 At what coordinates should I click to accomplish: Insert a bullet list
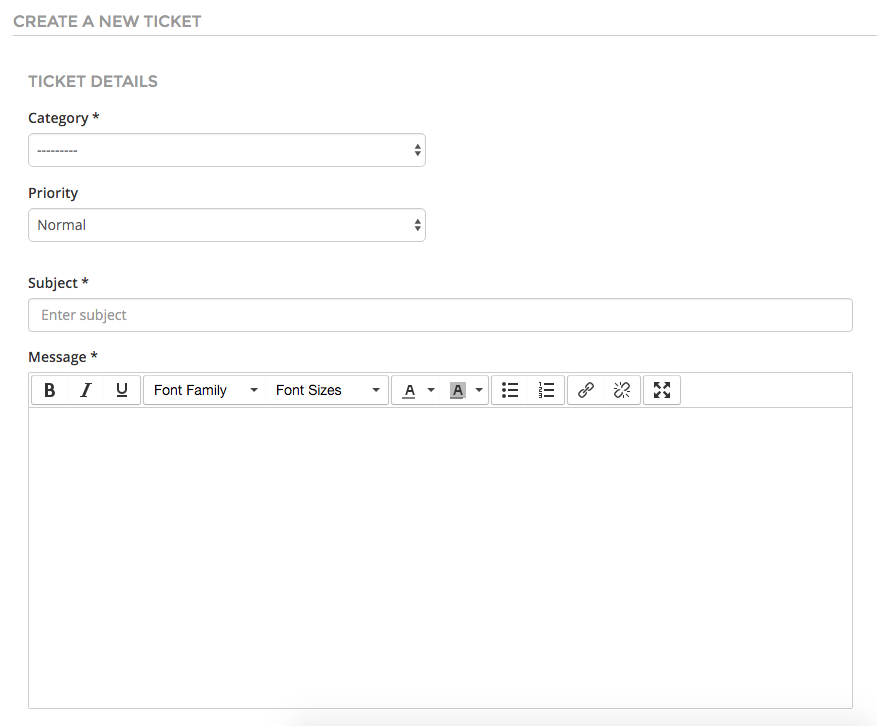coord(510,390)
